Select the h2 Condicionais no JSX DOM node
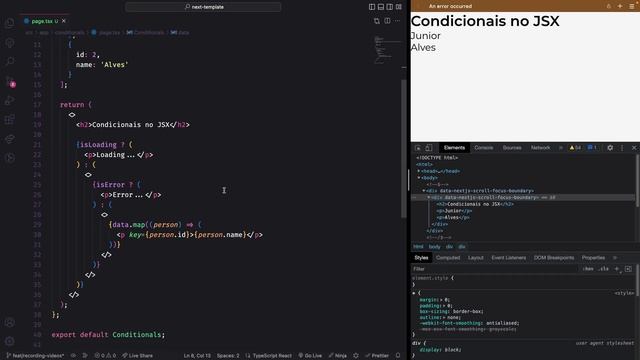The width and height of the screenshot is (640, 360). click(x=475, y=204)
